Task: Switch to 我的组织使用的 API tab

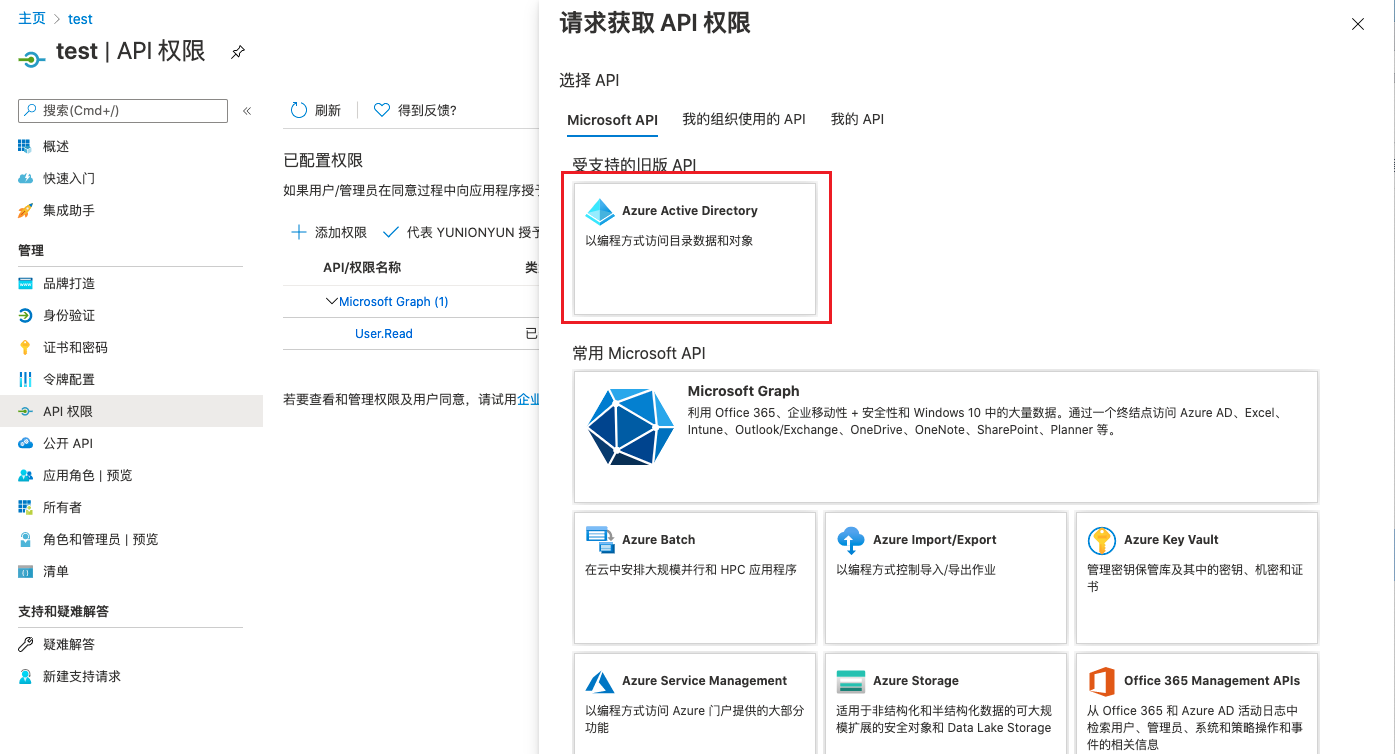Action: (743, 119)
